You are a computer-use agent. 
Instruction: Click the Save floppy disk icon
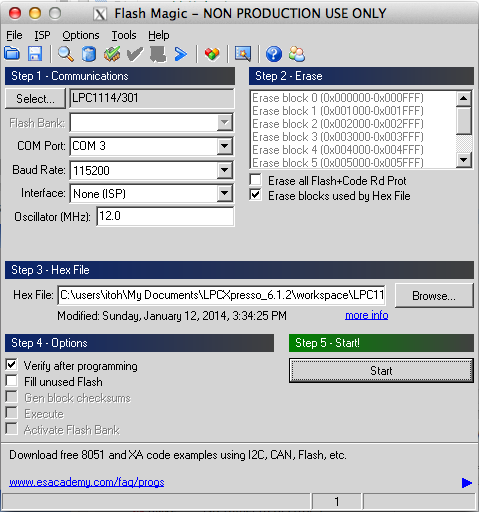click(x=35, y=54)
